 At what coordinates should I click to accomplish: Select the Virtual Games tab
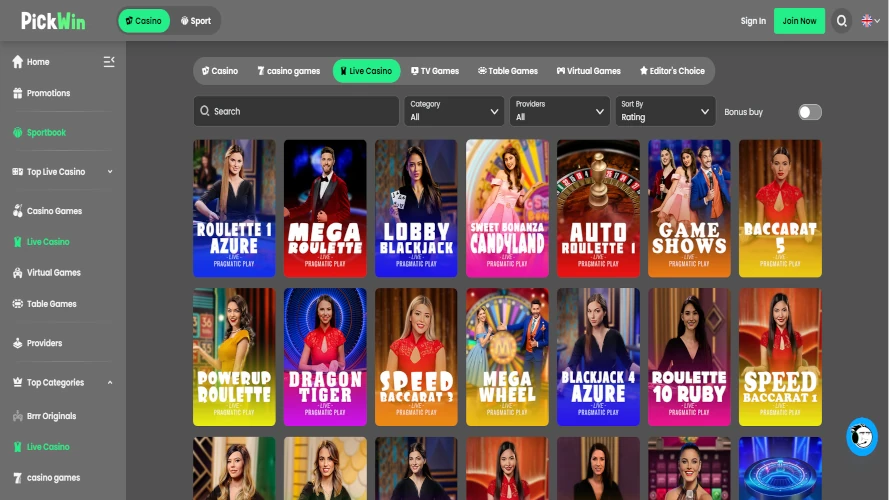click(x=589, y=71)
